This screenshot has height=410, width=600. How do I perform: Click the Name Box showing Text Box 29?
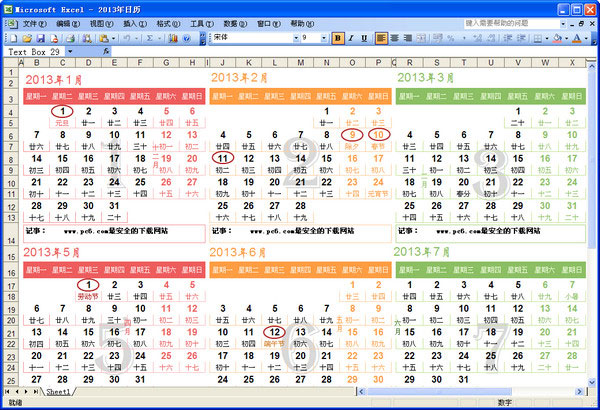pyautogui.click(x=34, y=51)
